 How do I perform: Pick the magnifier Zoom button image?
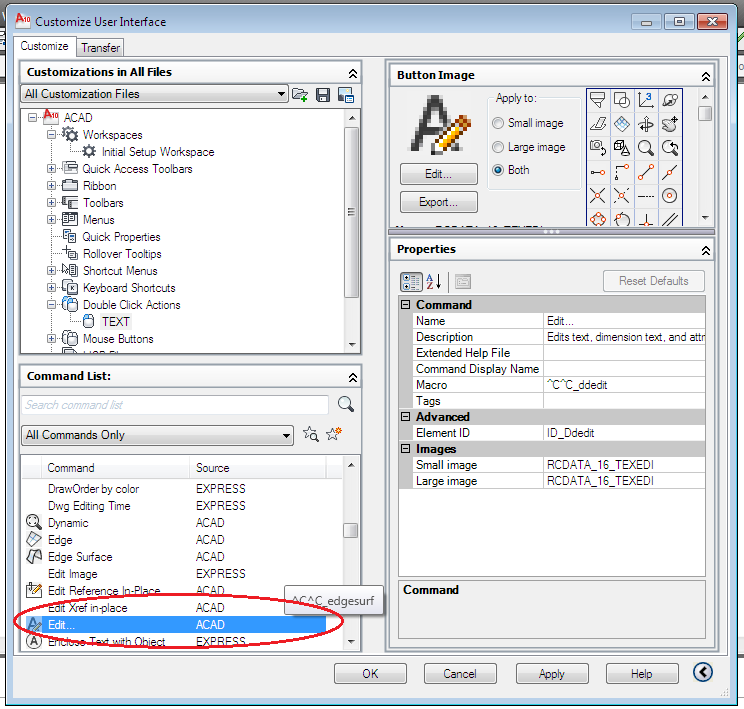point(645,148)
